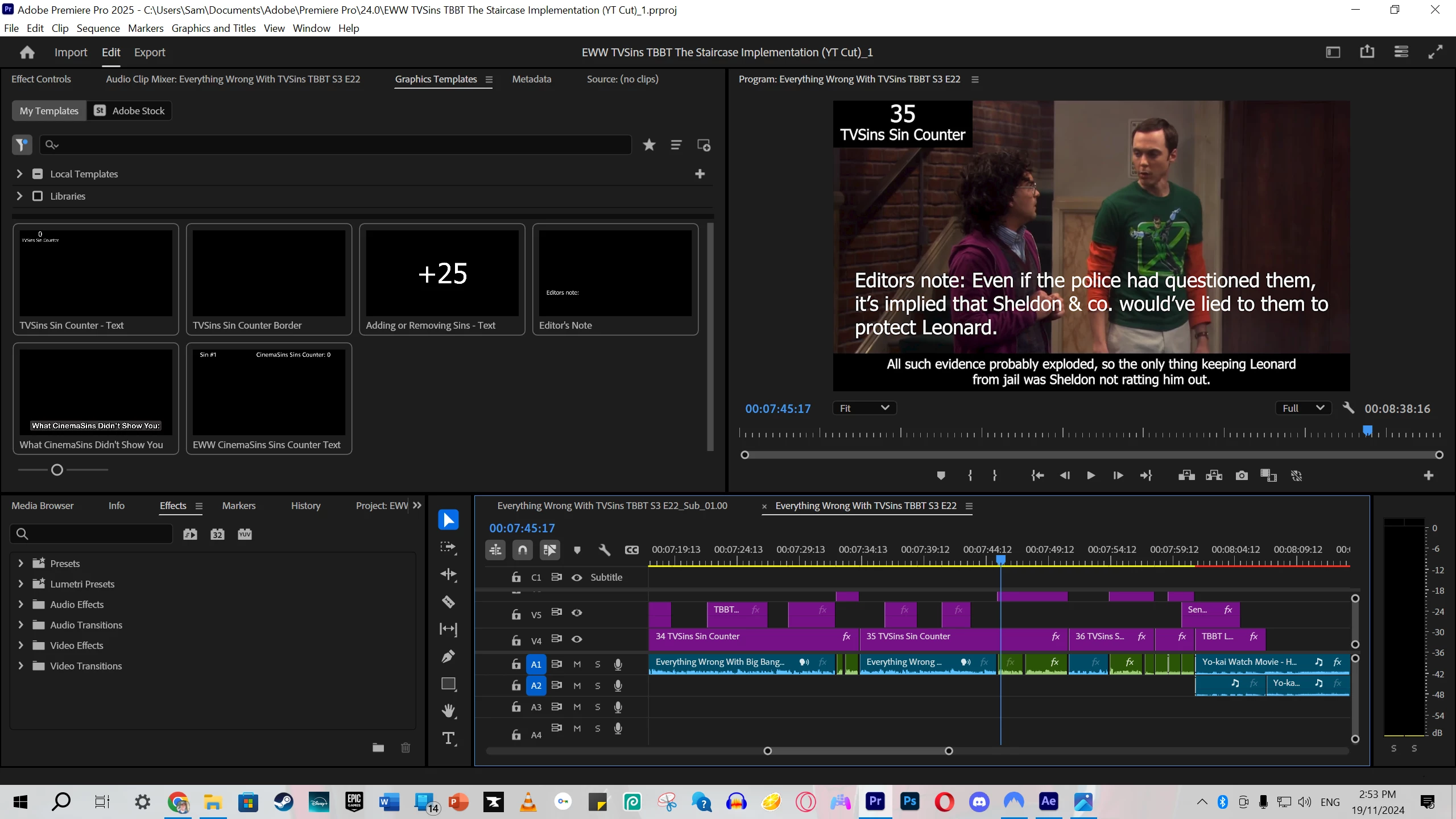Viewport: 1456px width, 819px height.
Task: Adjust the template thumbnail size slider
Action: [57, 470]
